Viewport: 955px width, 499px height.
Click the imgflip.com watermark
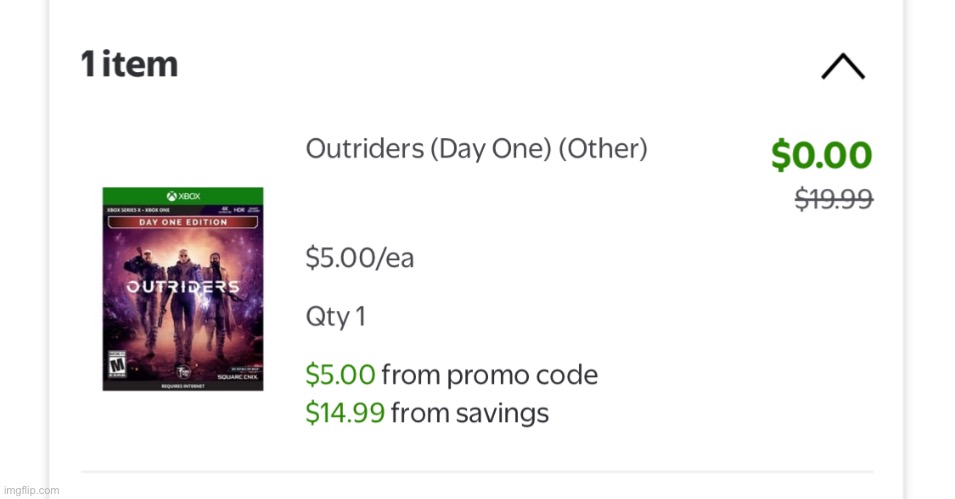[32, 490]
